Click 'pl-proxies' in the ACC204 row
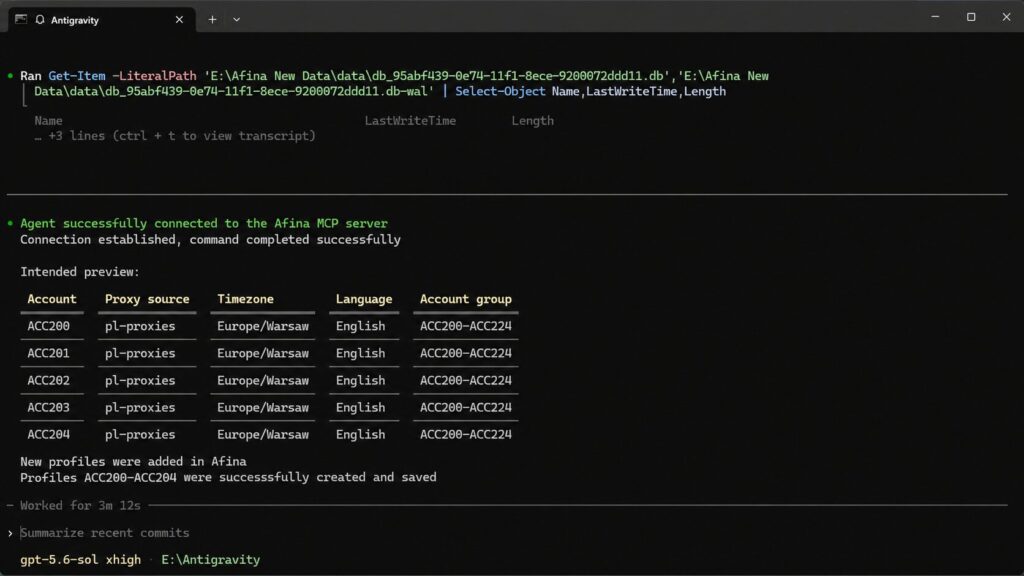 pyautogui.click(x=140, y=434)
